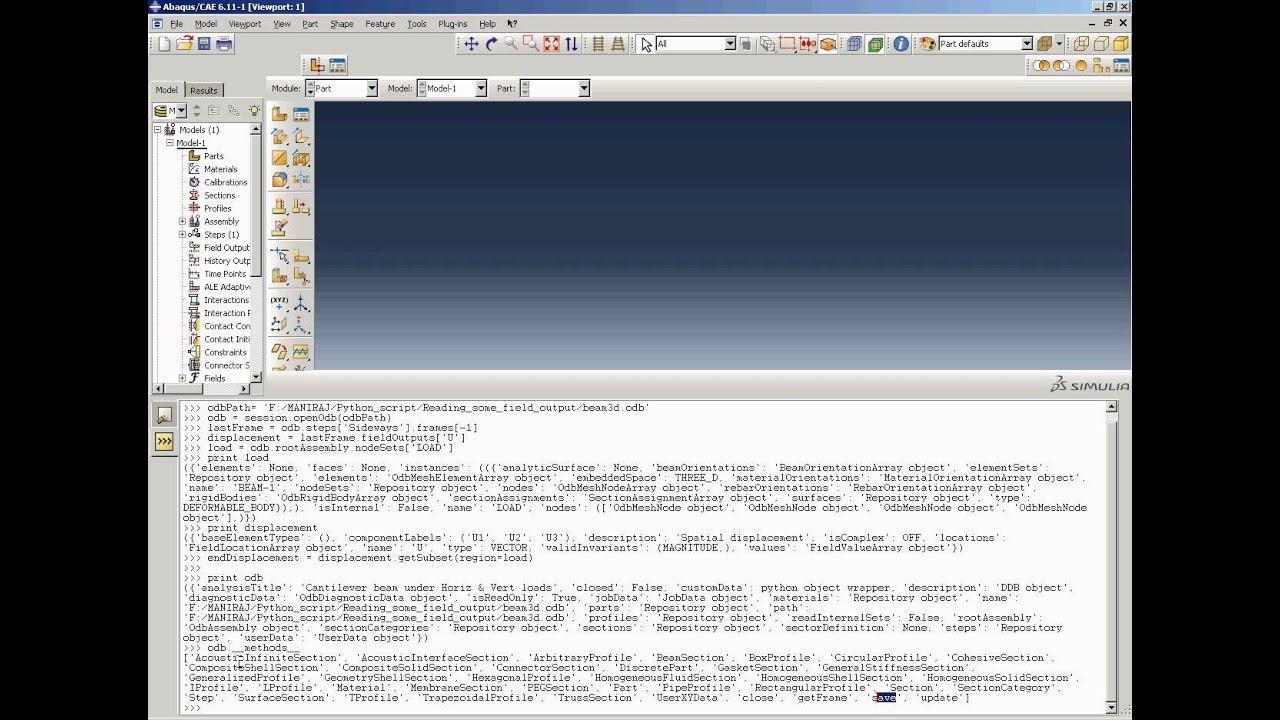This screenshot has height=720, width=1280.
Task: Open the View menu
Action: point(282,24)
